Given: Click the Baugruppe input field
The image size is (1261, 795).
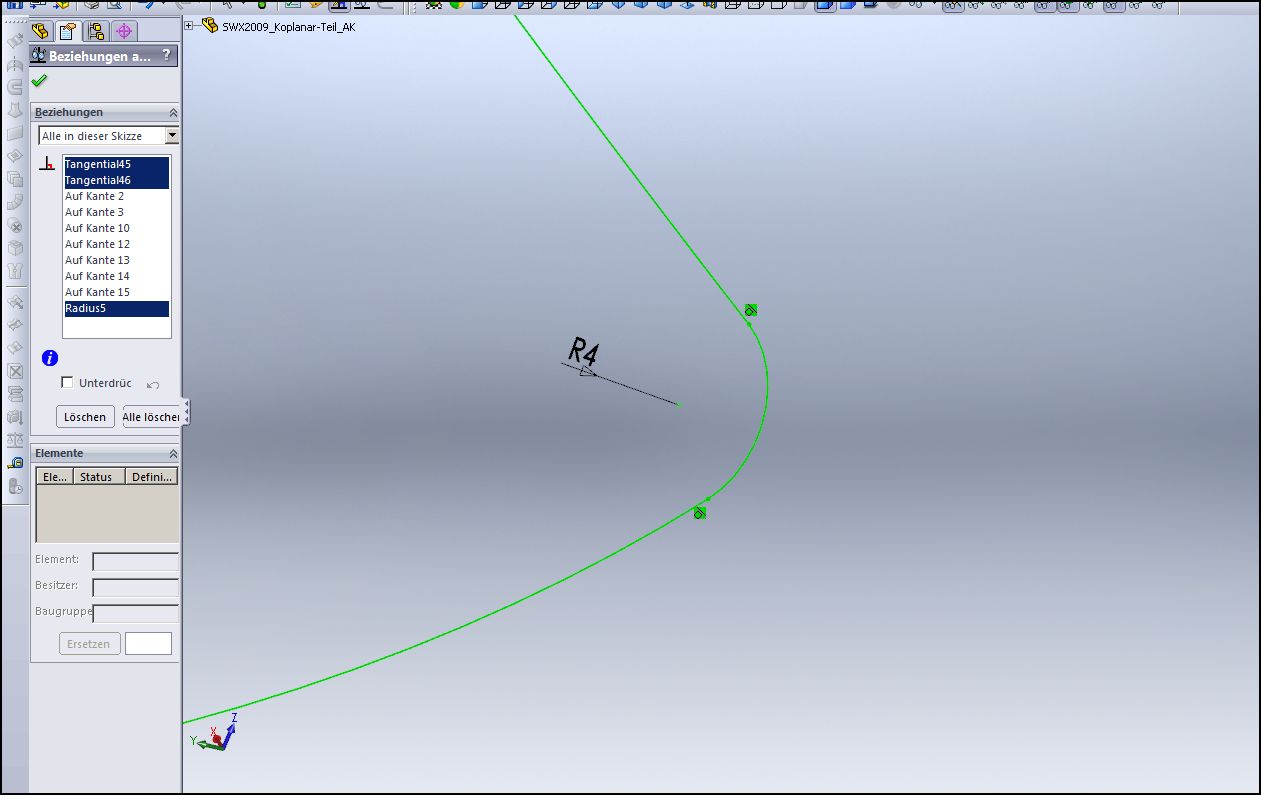Looking at the screenshot, I should pyautogui.click(x=136, y=613).
